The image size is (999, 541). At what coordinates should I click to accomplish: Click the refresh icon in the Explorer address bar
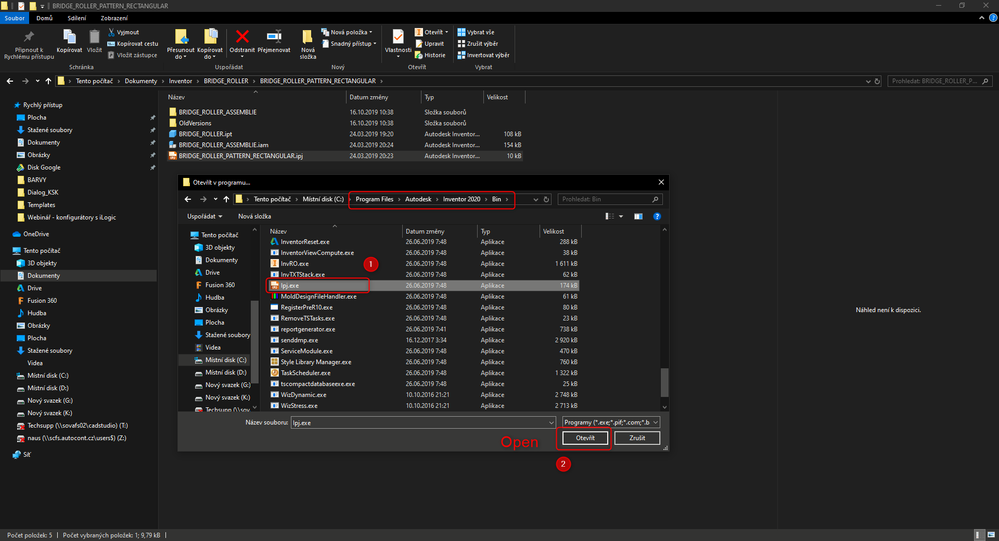click(x=877, y=81)
